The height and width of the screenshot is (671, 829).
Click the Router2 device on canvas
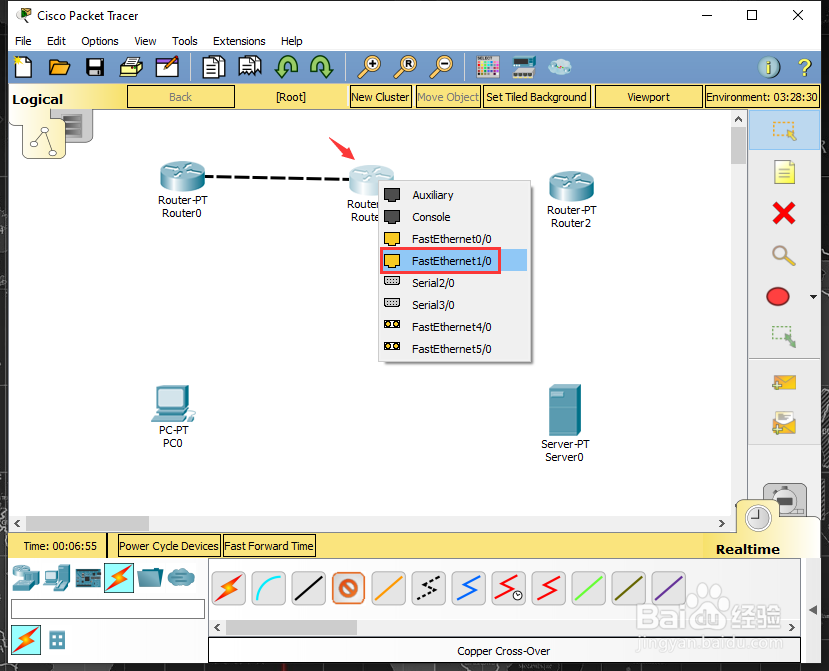572,186
